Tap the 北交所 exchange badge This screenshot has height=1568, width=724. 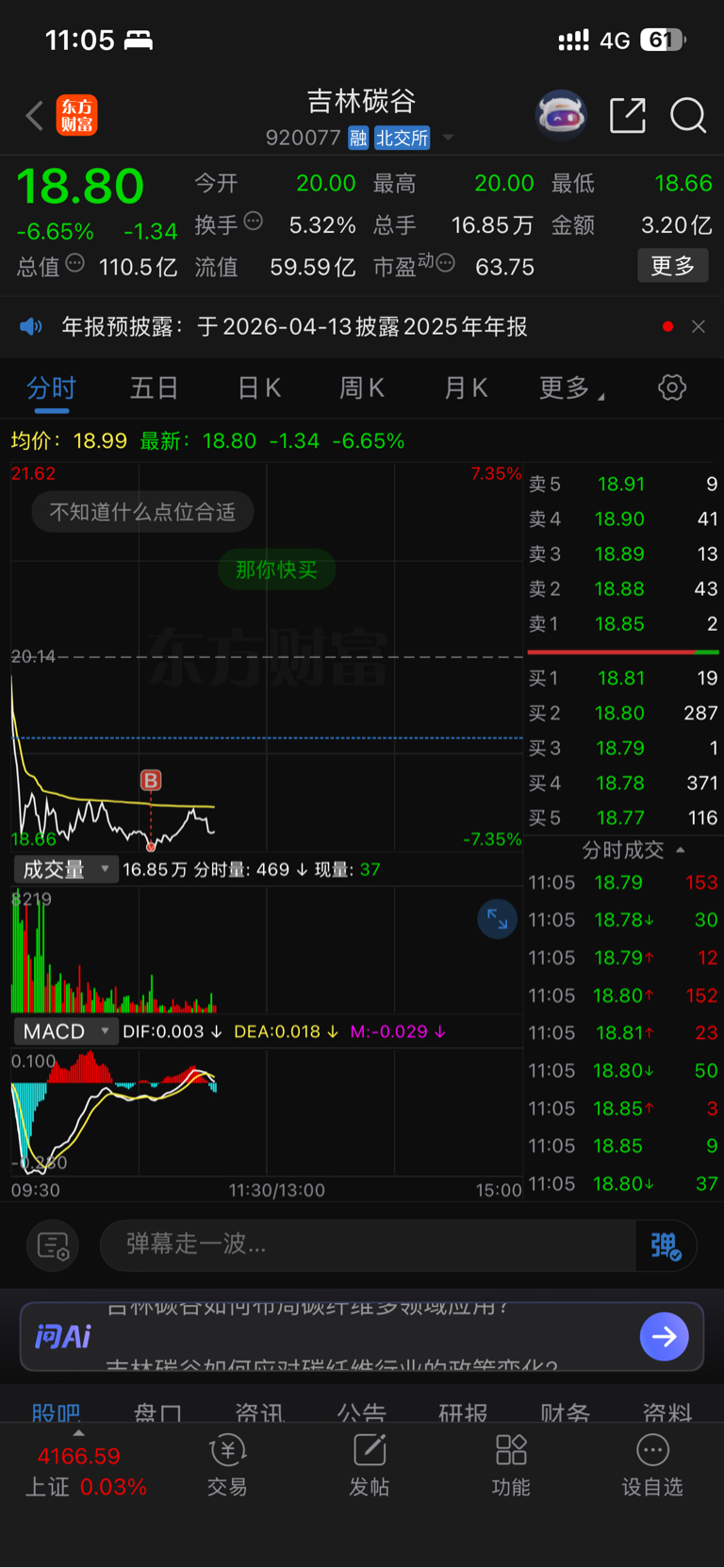click(402, 139)
